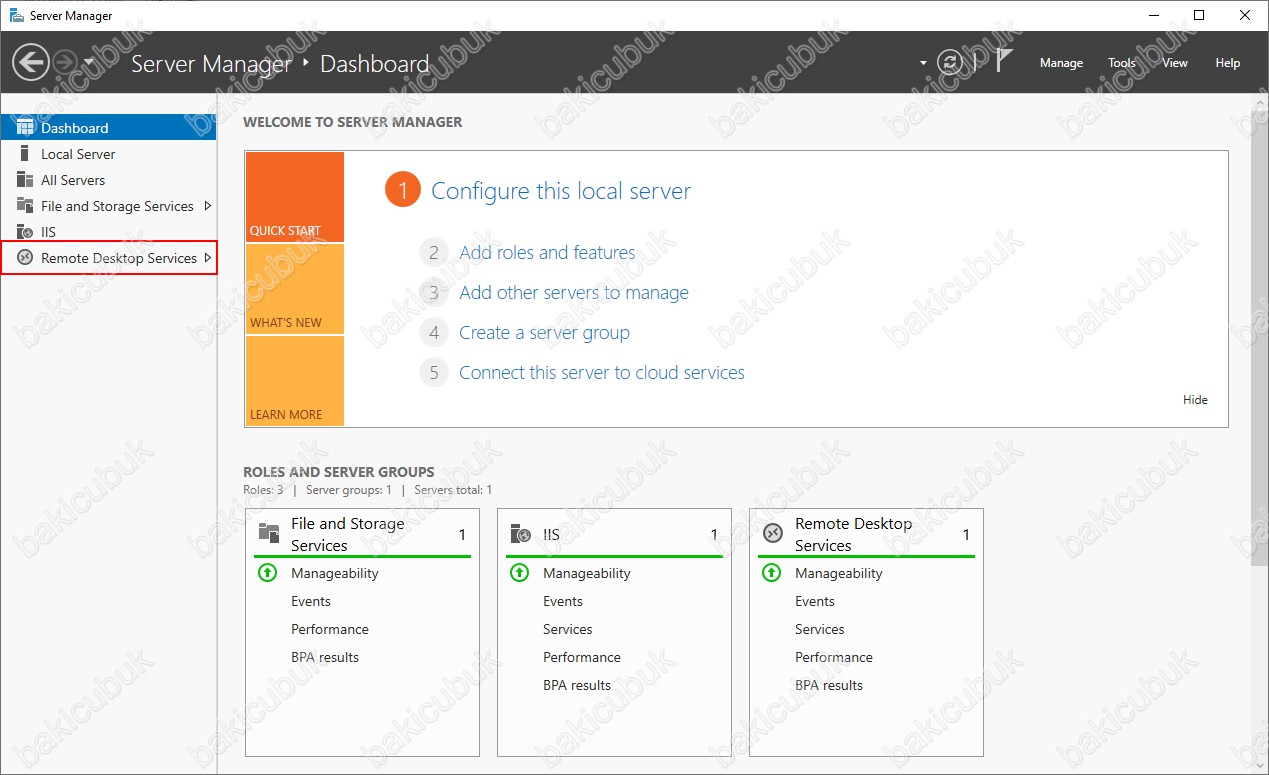Select the QUICK START tile
1269x775 pixels.
pos(294,197)
